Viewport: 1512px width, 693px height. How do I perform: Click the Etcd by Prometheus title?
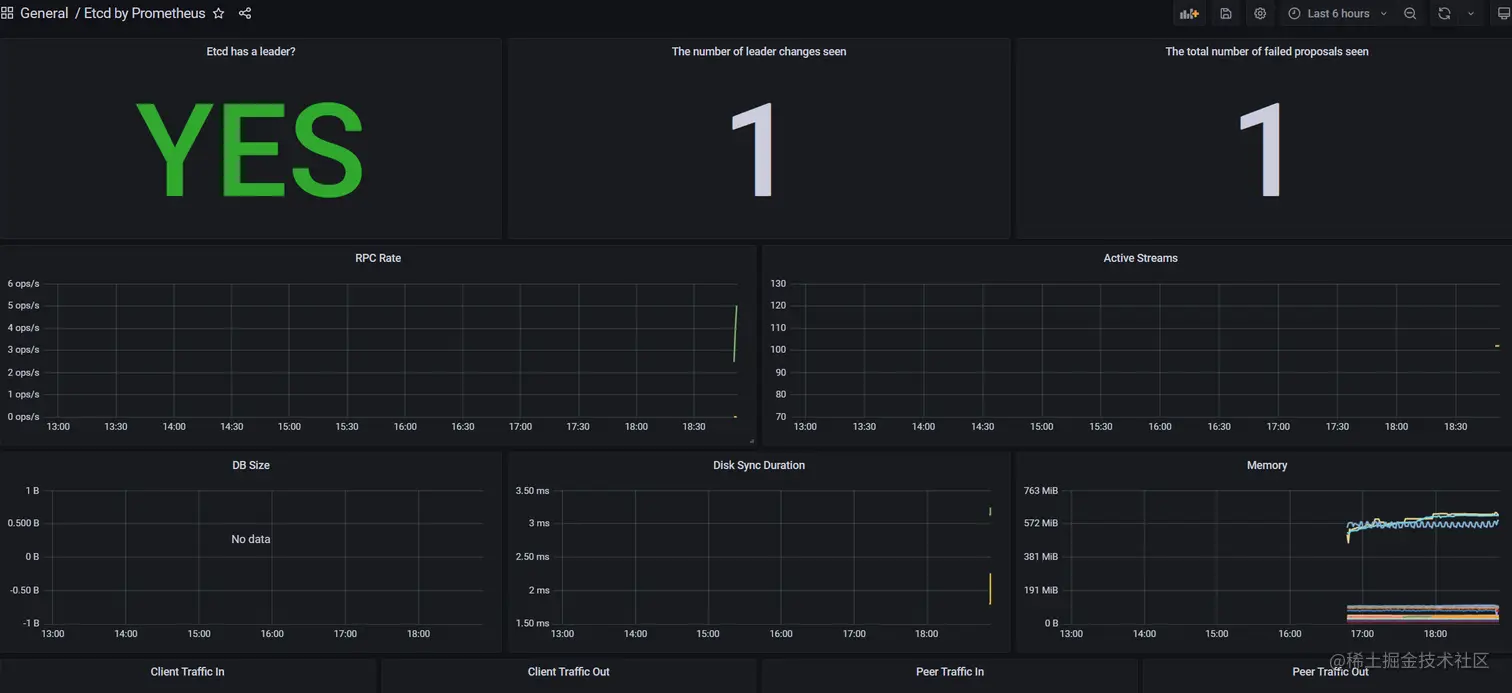tap(144, 14)
